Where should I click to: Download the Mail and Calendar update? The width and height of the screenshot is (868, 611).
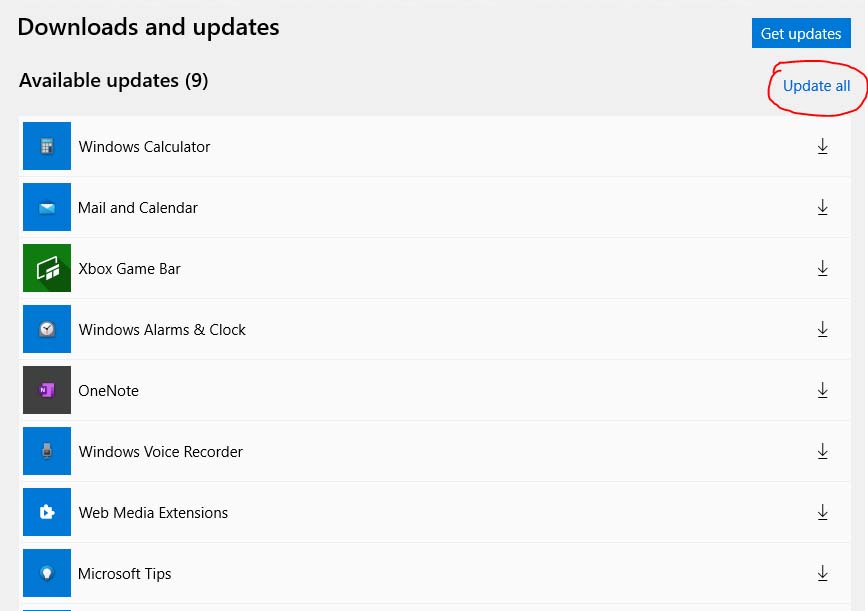point(822,207)
